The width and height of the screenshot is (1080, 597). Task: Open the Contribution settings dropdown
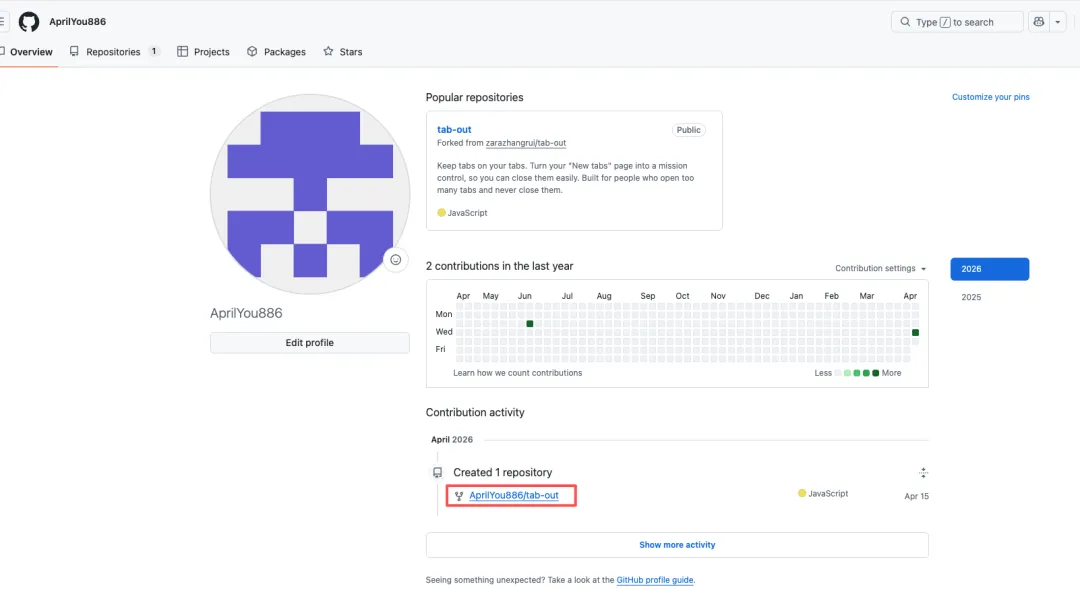[x=880, y=268]
